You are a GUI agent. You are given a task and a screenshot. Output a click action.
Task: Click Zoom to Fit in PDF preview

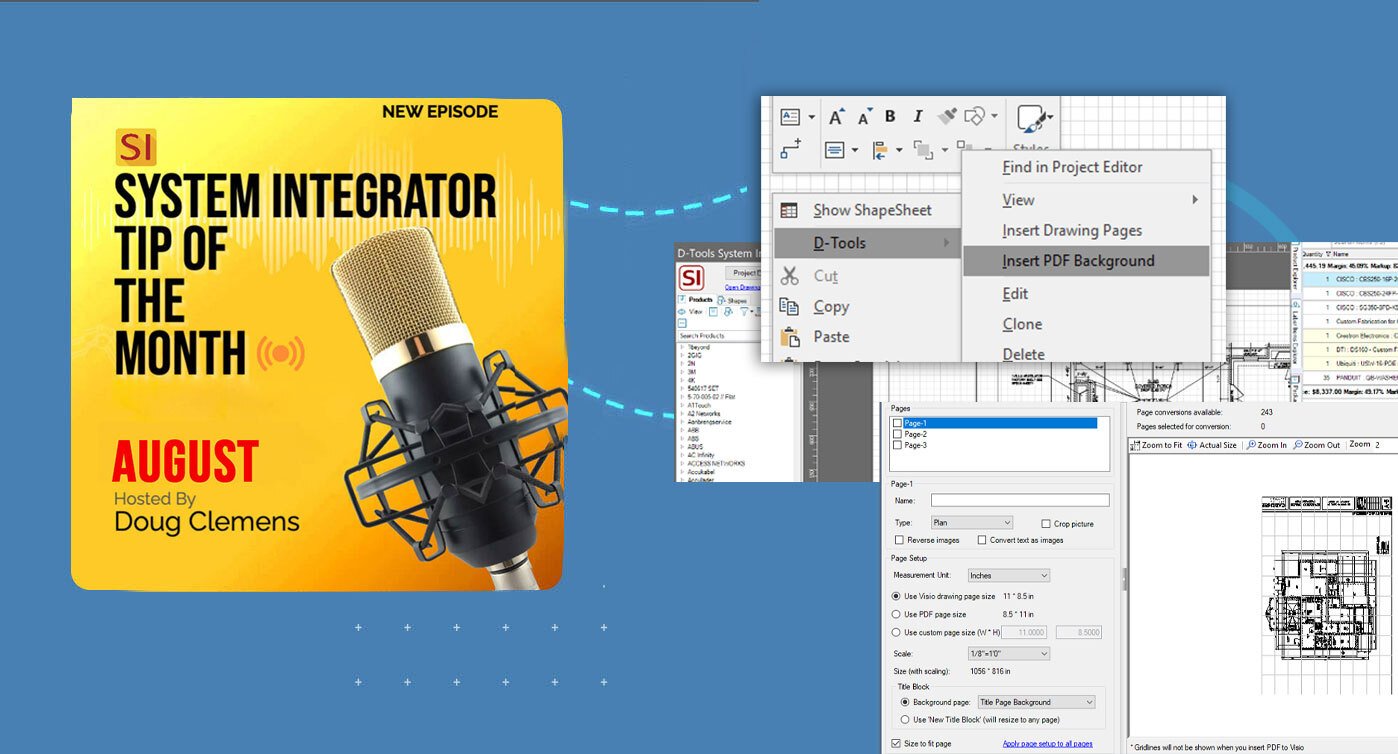point(1157,445)
